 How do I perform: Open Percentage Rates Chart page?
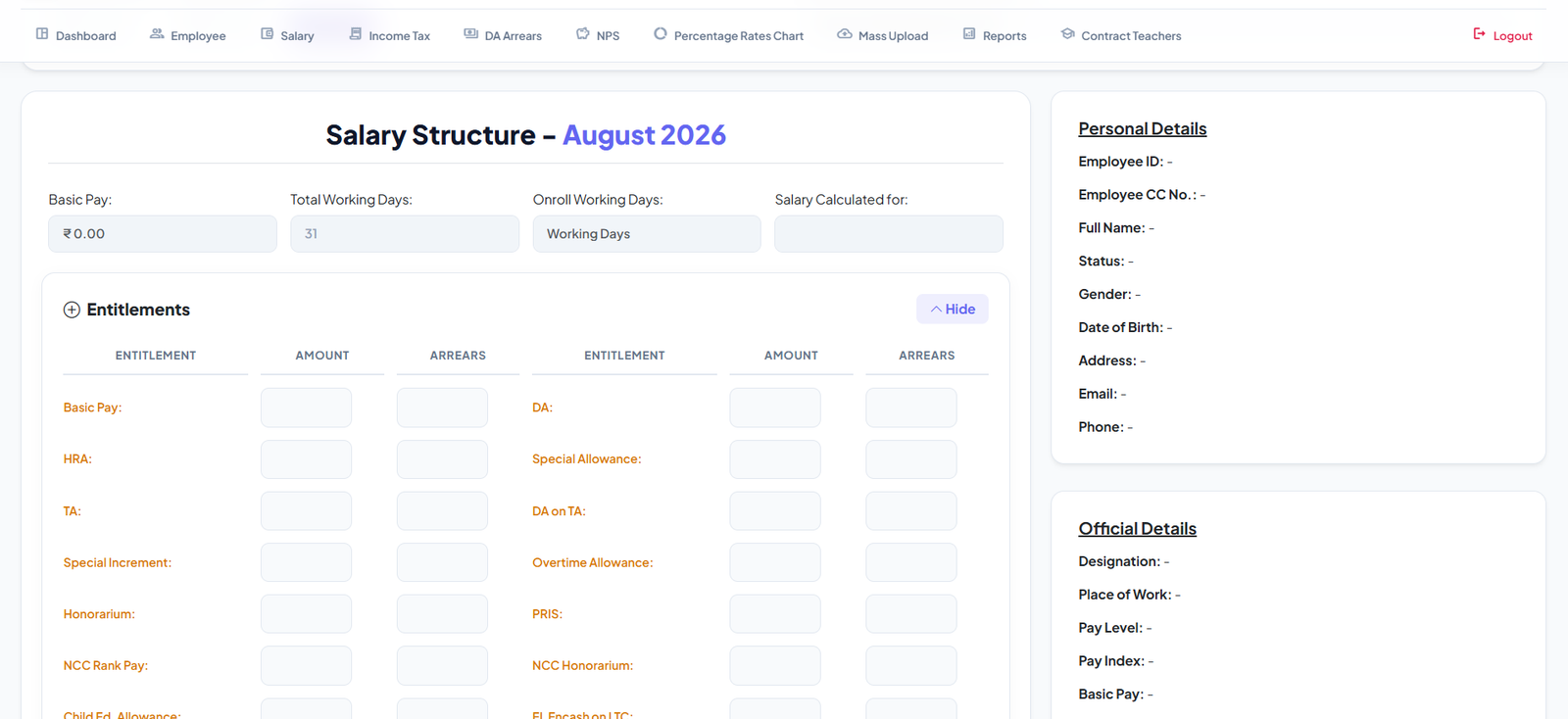pyautogui.click(x=729, y=35)
